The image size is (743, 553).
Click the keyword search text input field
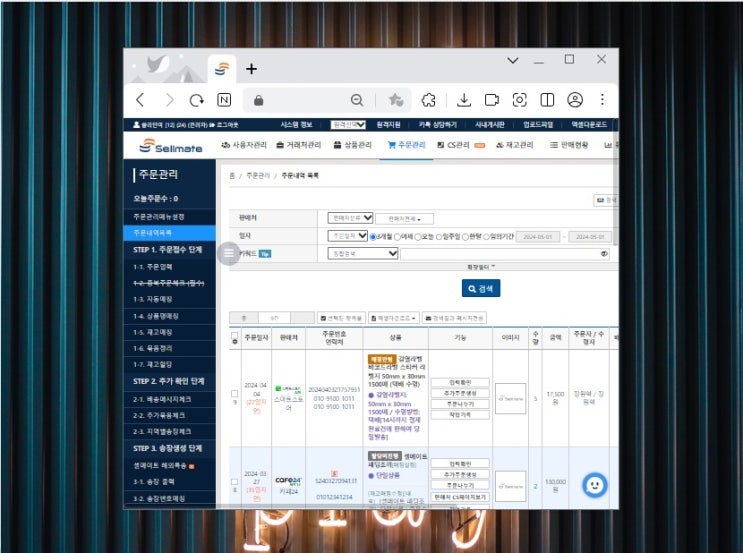505,254
